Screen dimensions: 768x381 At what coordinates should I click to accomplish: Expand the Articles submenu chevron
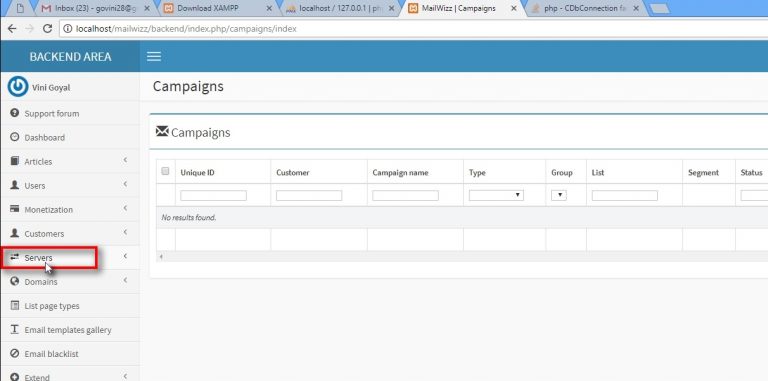[125, 160]
